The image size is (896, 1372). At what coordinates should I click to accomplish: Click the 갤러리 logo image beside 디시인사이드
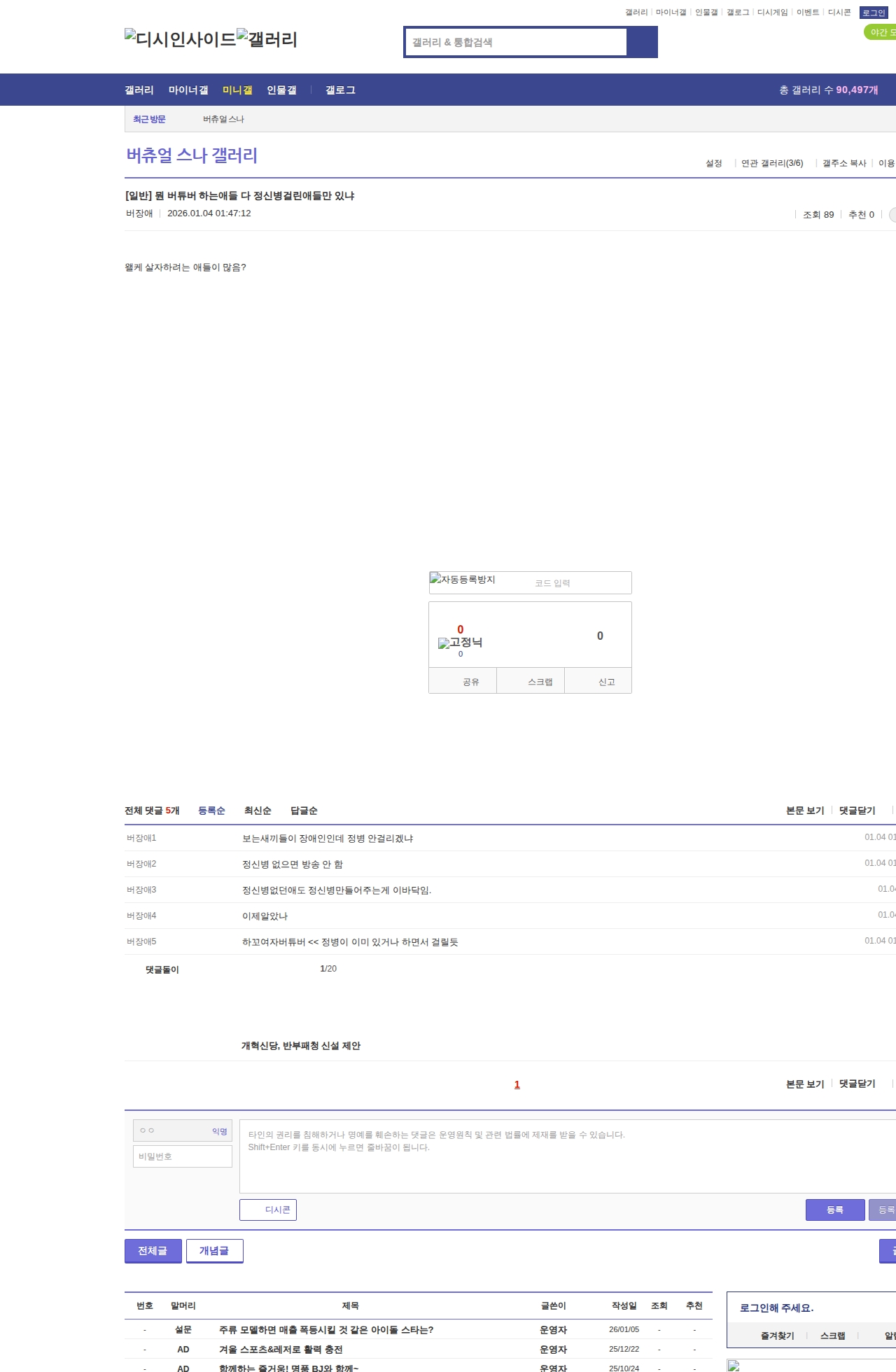pos(267,39)
